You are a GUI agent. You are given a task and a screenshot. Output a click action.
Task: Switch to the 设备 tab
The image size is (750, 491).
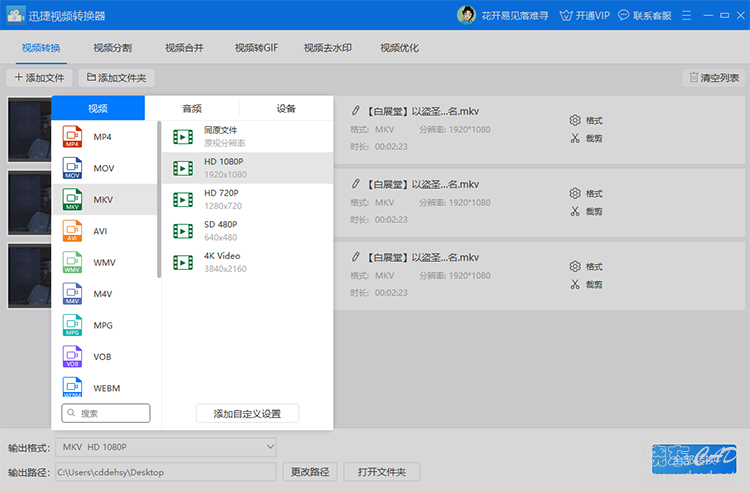(286, 109)
